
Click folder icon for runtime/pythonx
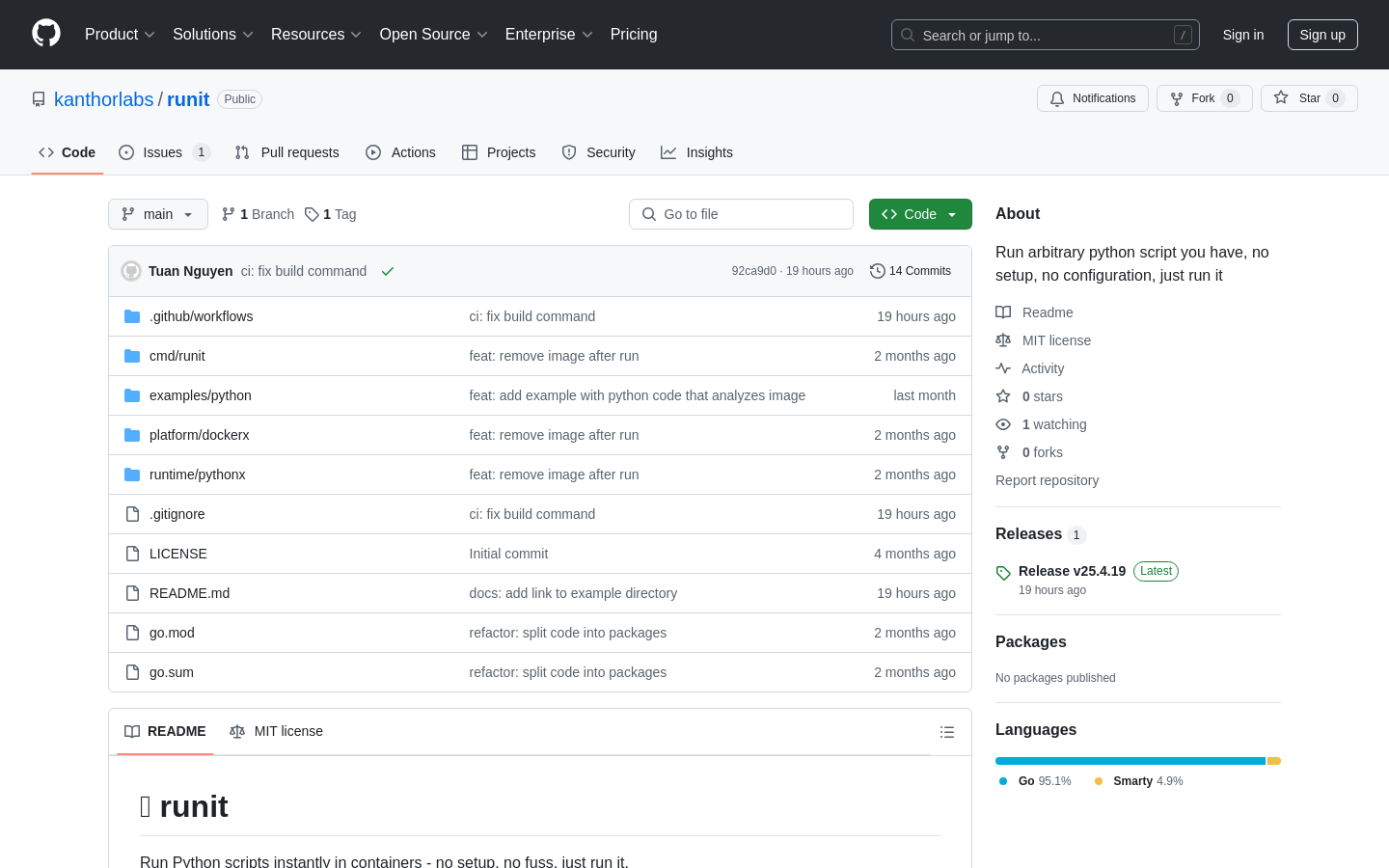[132, 475]
